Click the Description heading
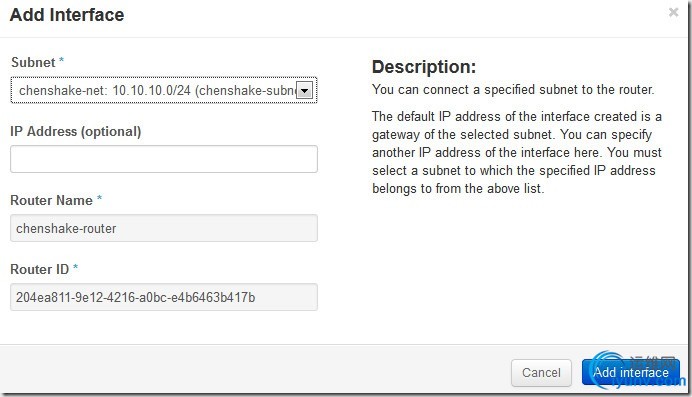692x397 pixels. 424,67
